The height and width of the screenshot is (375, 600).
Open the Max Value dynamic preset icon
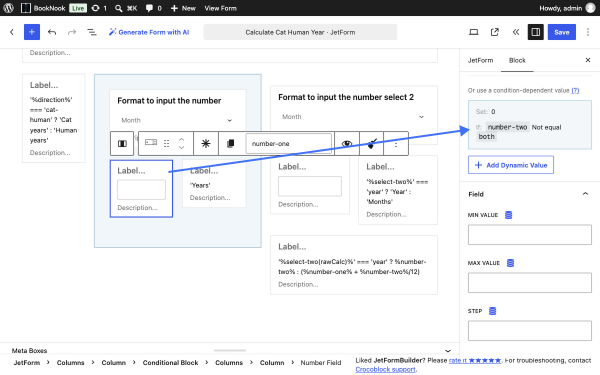(510, 263)
